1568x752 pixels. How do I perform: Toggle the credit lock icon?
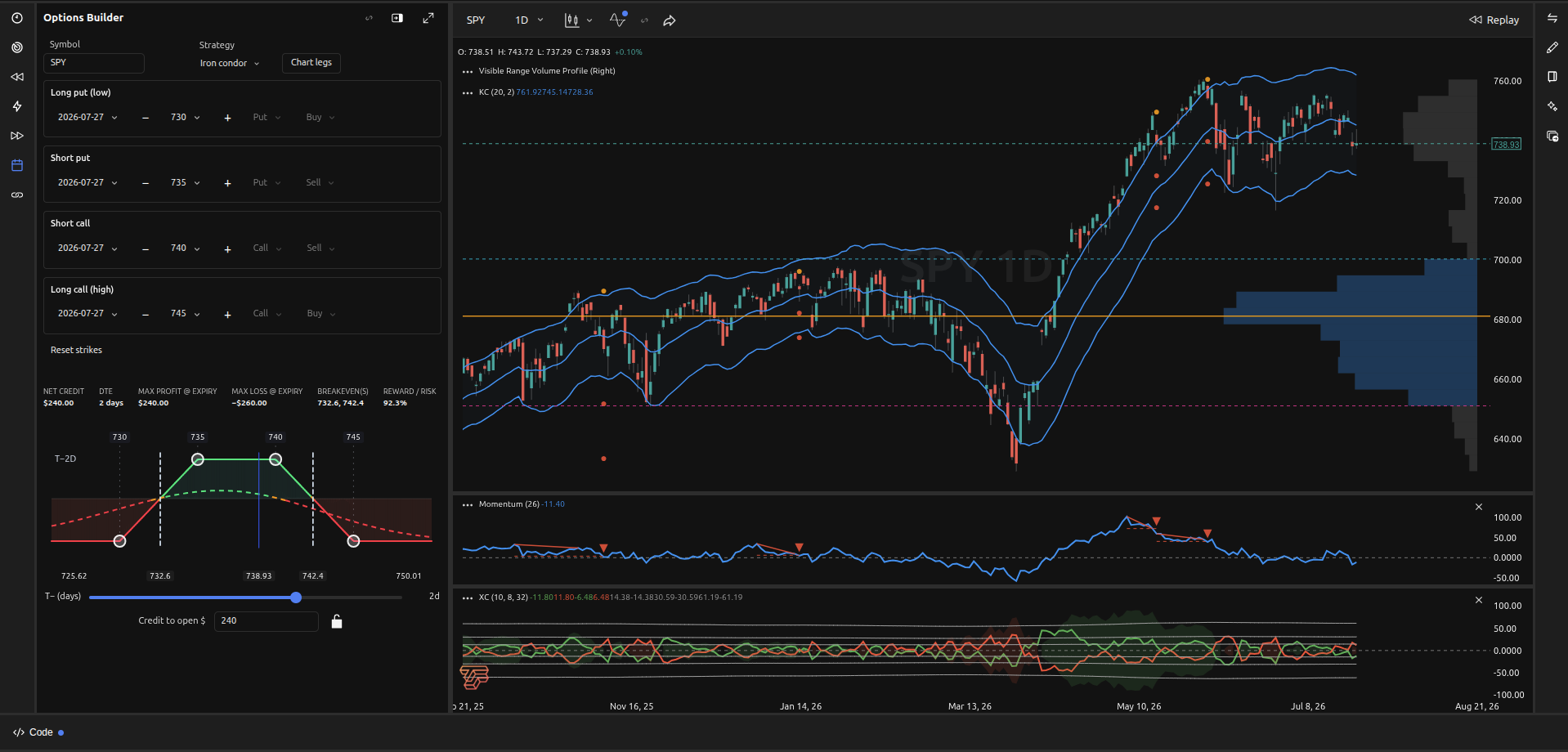(336, 621)
